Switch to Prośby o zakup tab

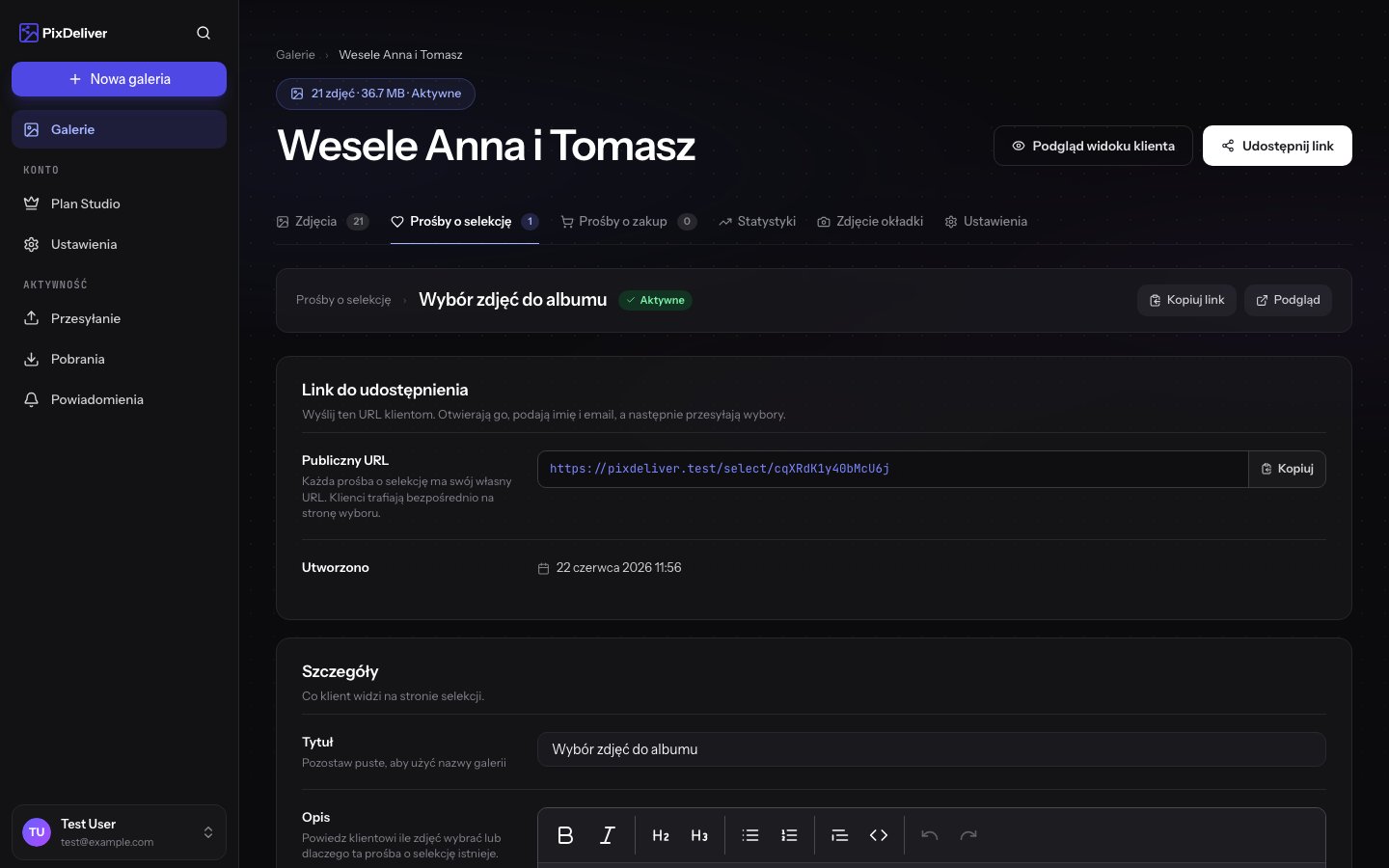[x=629, y=222]
